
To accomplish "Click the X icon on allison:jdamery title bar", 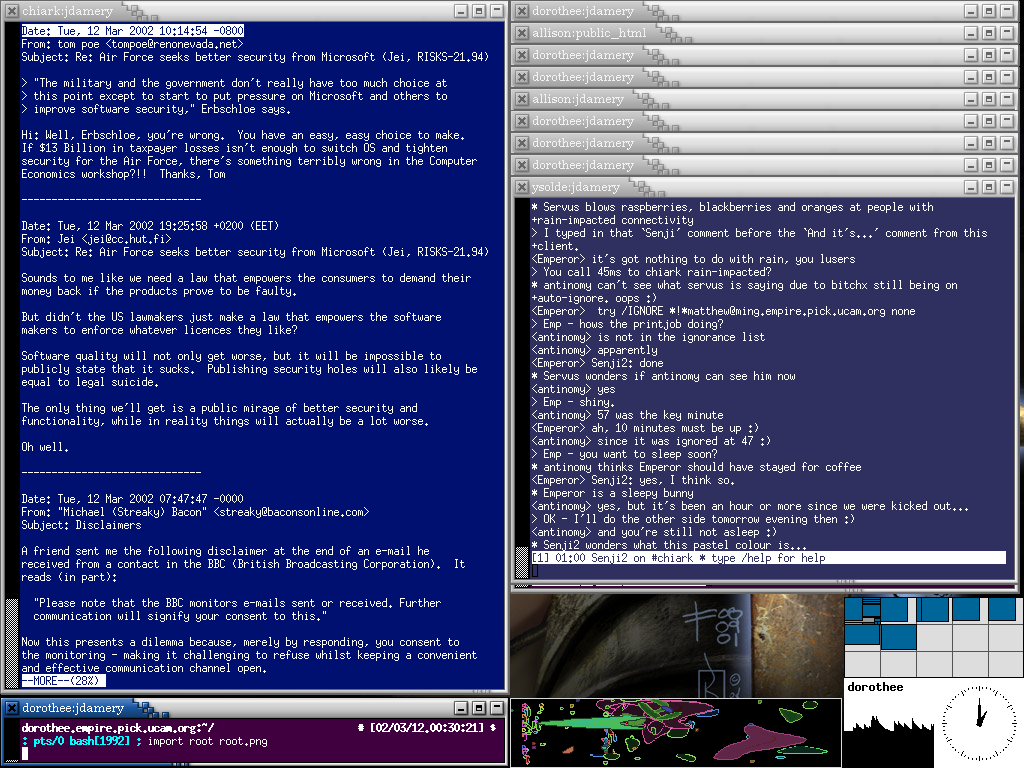I will click(521, 99).
